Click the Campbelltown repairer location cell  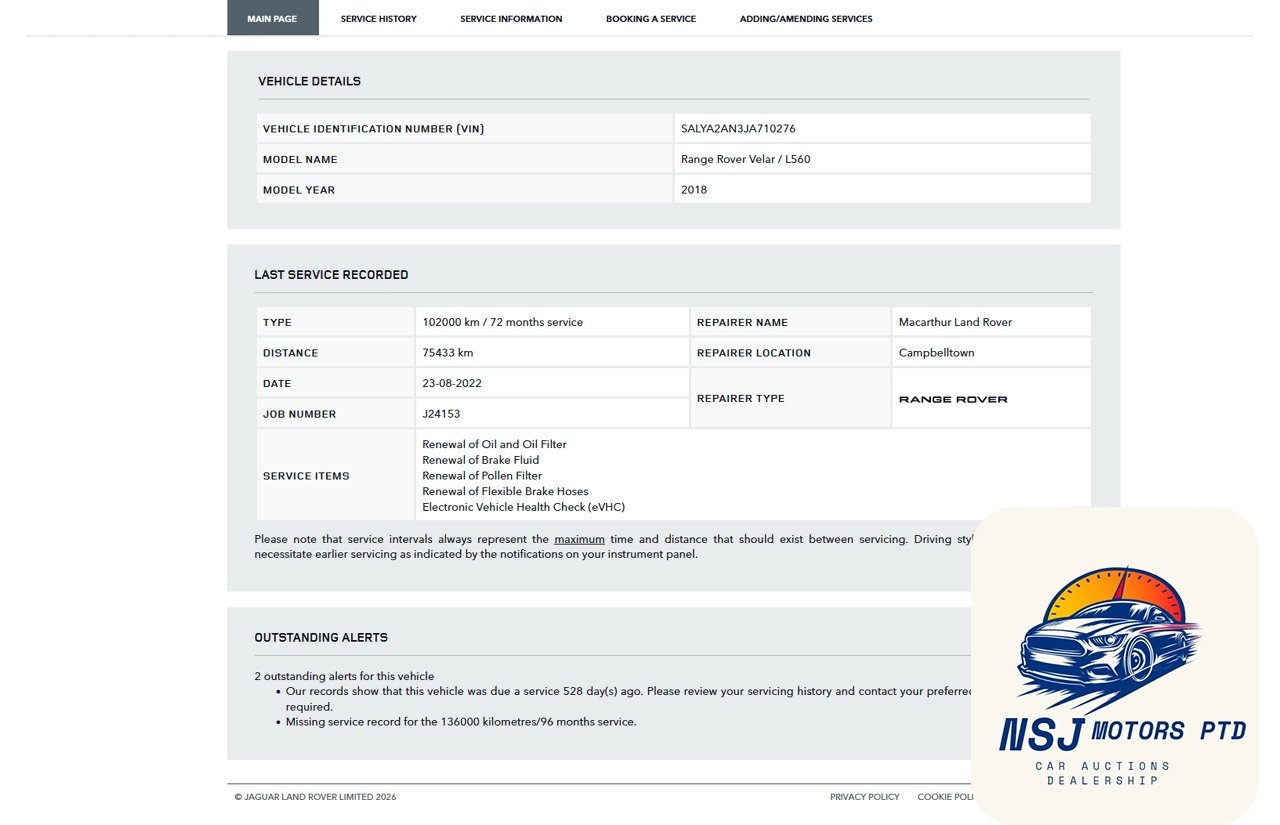point(936,353)
